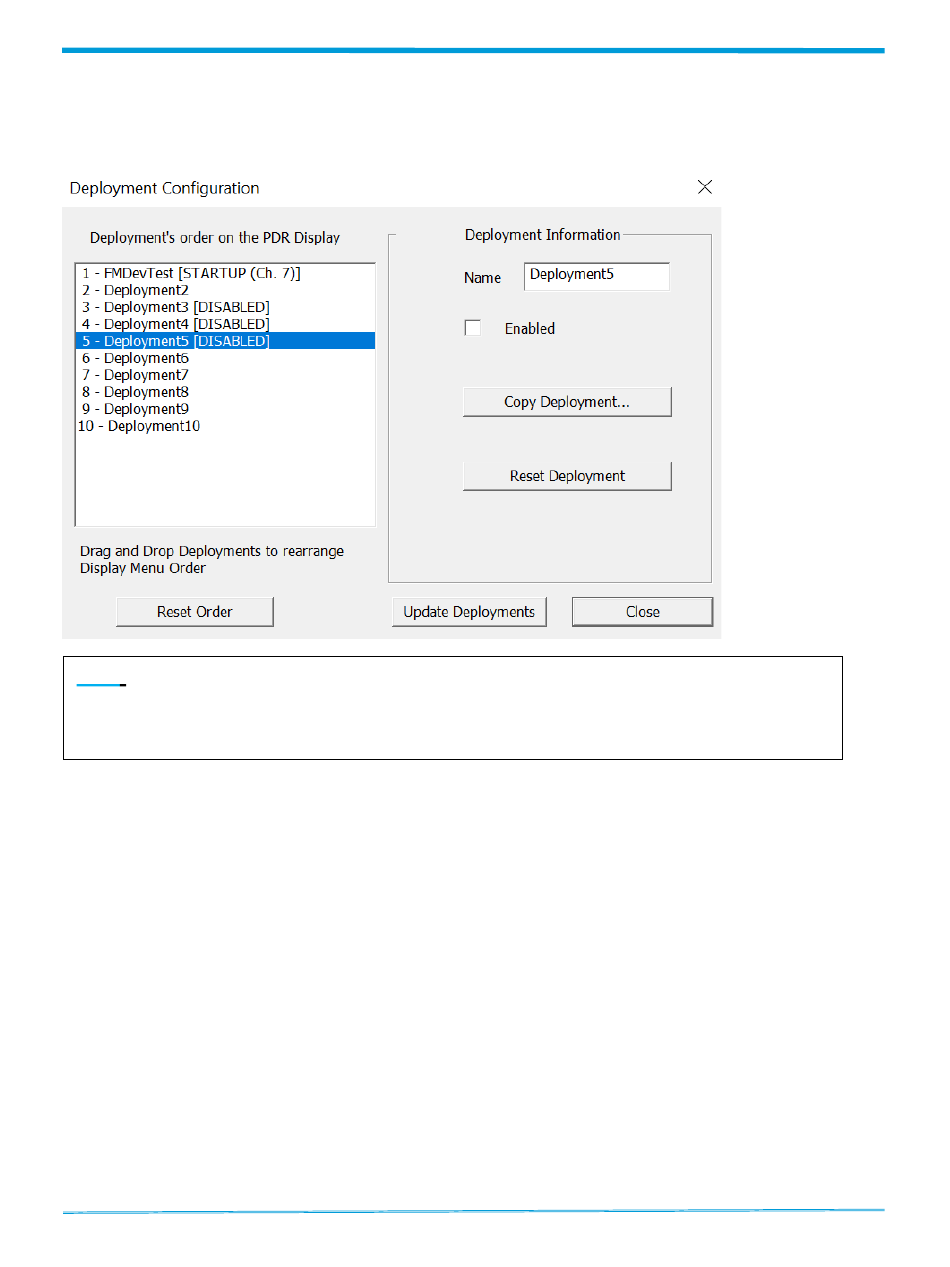Select 9 - Deployment9 in list

pos(225,409)
